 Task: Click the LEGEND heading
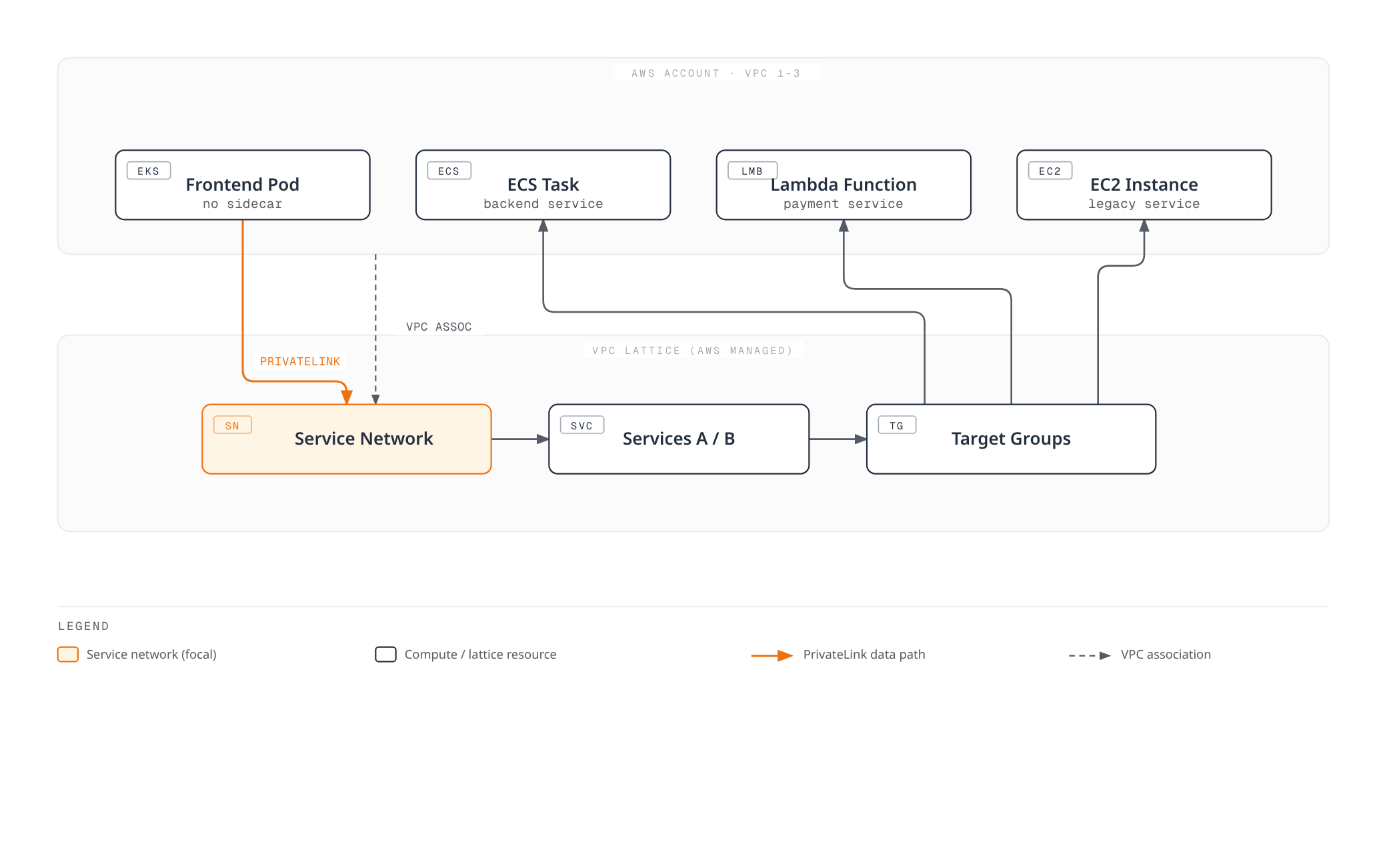pos(83,626)
